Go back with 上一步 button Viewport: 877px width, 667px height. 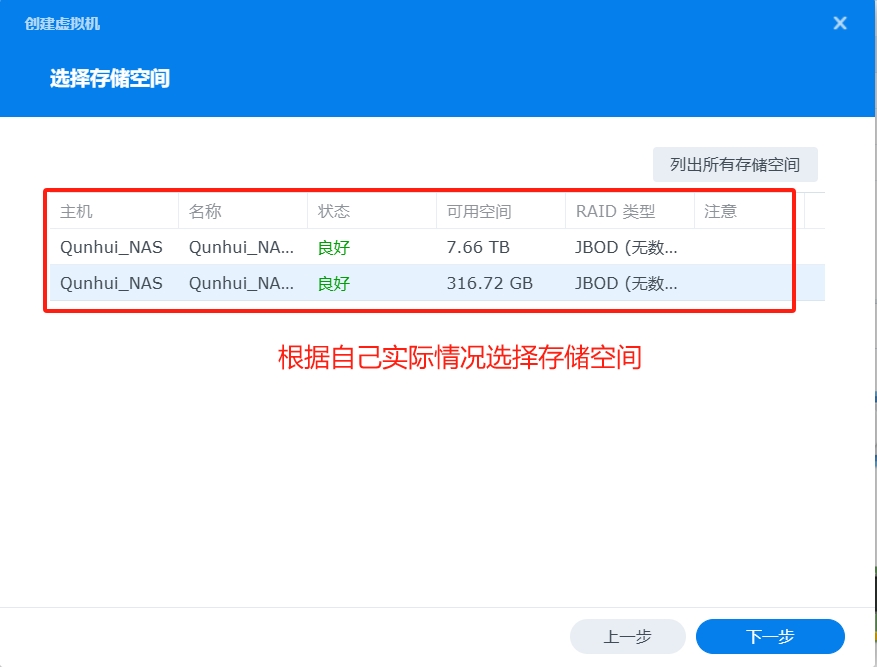click(628, 636)
